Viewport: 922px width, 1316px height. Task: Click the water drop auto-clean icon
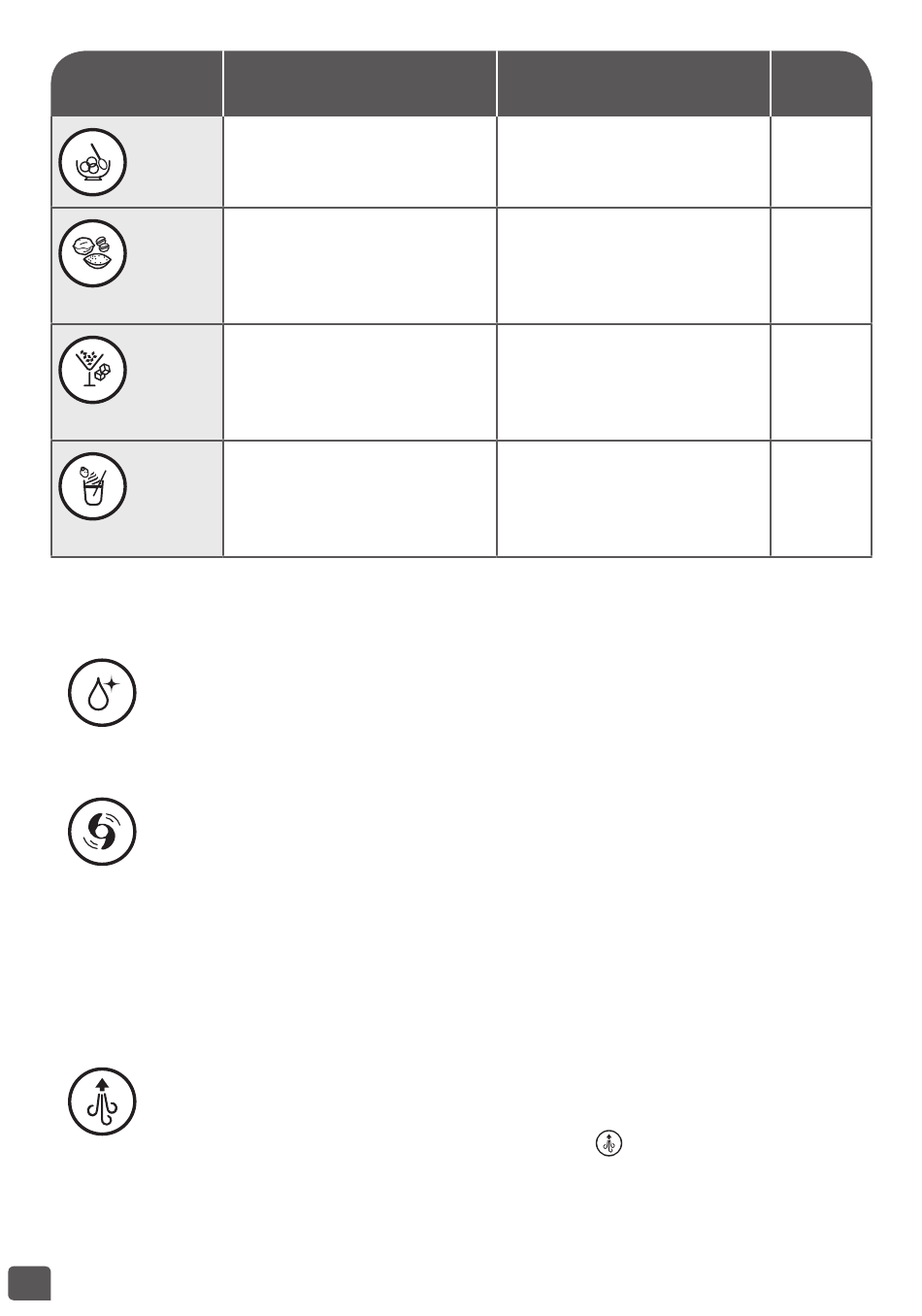click(103, 694)
